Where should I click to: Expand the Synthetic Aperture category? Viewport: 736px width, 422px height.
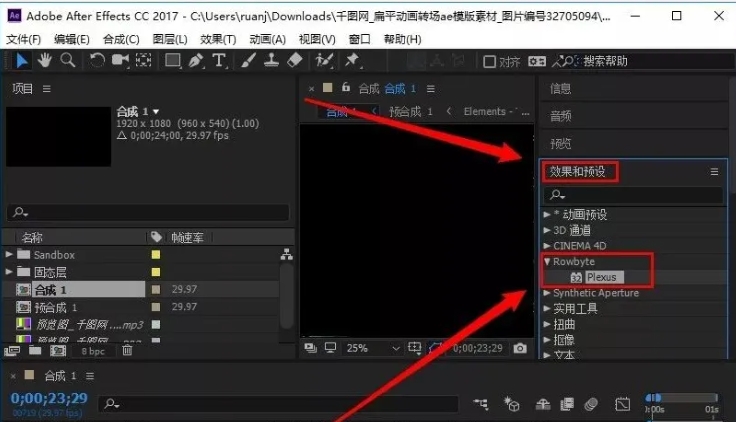click(x=547, y=292)
